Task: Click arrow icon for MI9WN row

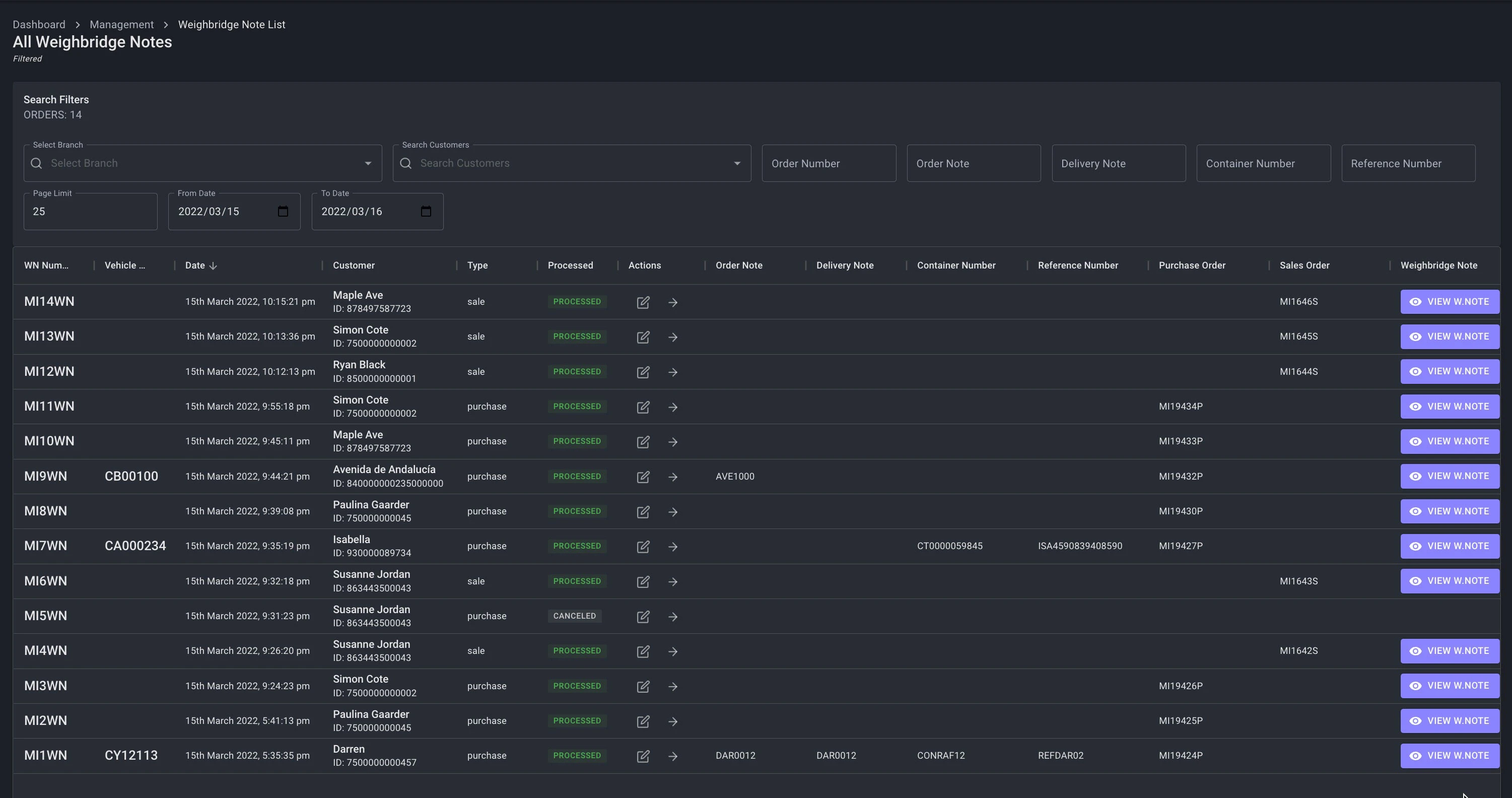Action: 673,477
